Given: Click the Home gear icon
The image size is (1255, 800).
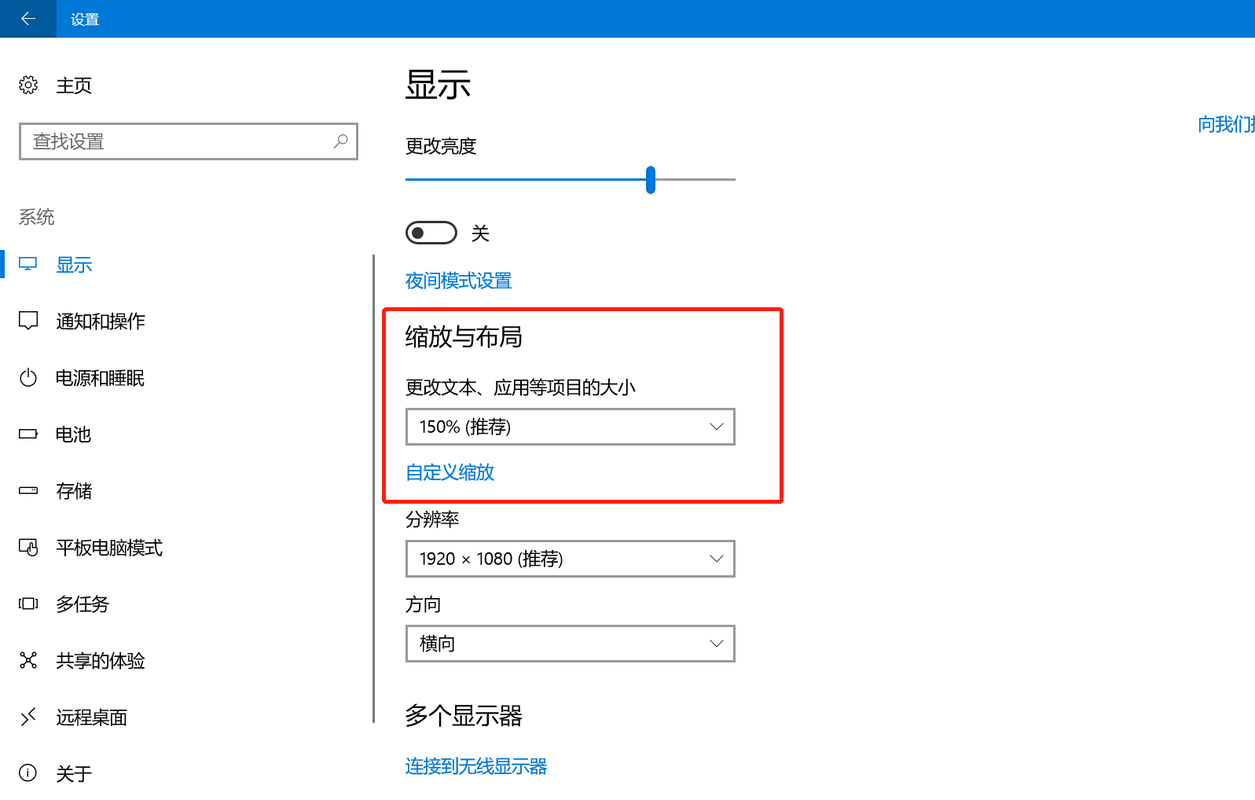Looking at the screenshot, I should click(x=29, y=85).
